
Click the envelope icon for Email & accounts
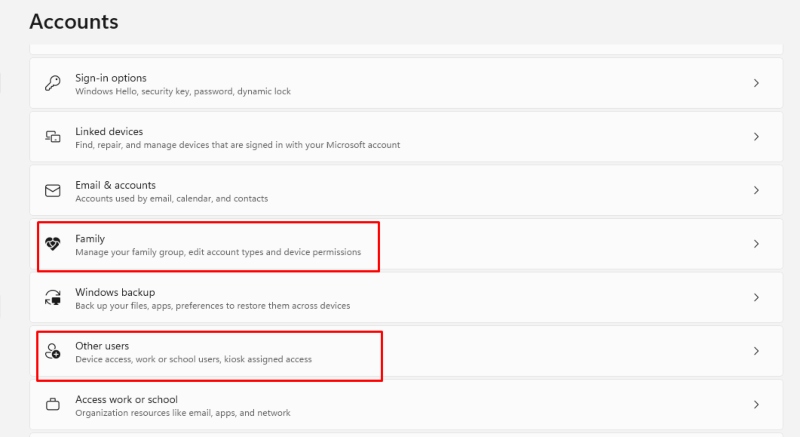pyautogui.click(x=53, y=190)
